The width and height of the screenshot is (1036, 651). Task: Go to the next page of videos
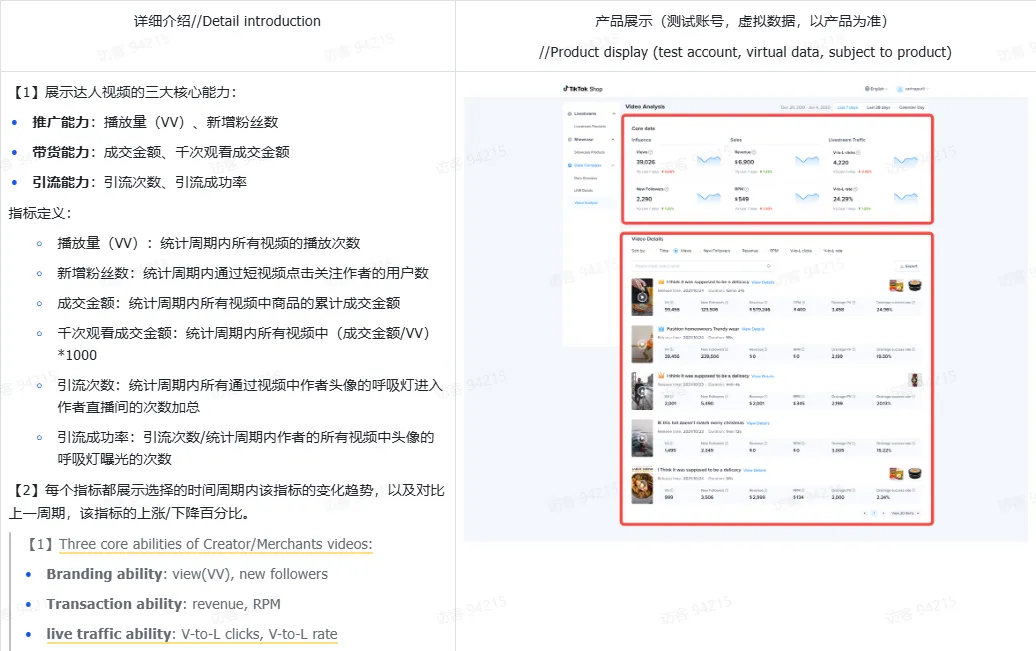pos(883,514)
